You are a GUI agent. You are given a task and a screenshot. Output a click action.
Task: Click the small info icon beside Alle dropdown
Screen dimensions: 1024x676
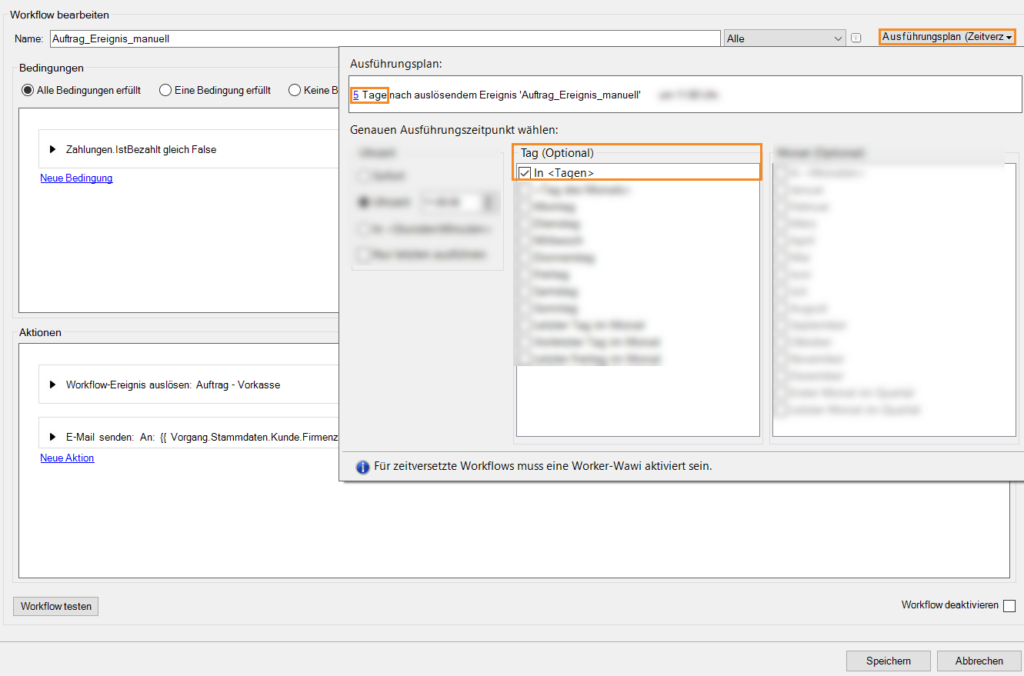(x=856, y=38)
